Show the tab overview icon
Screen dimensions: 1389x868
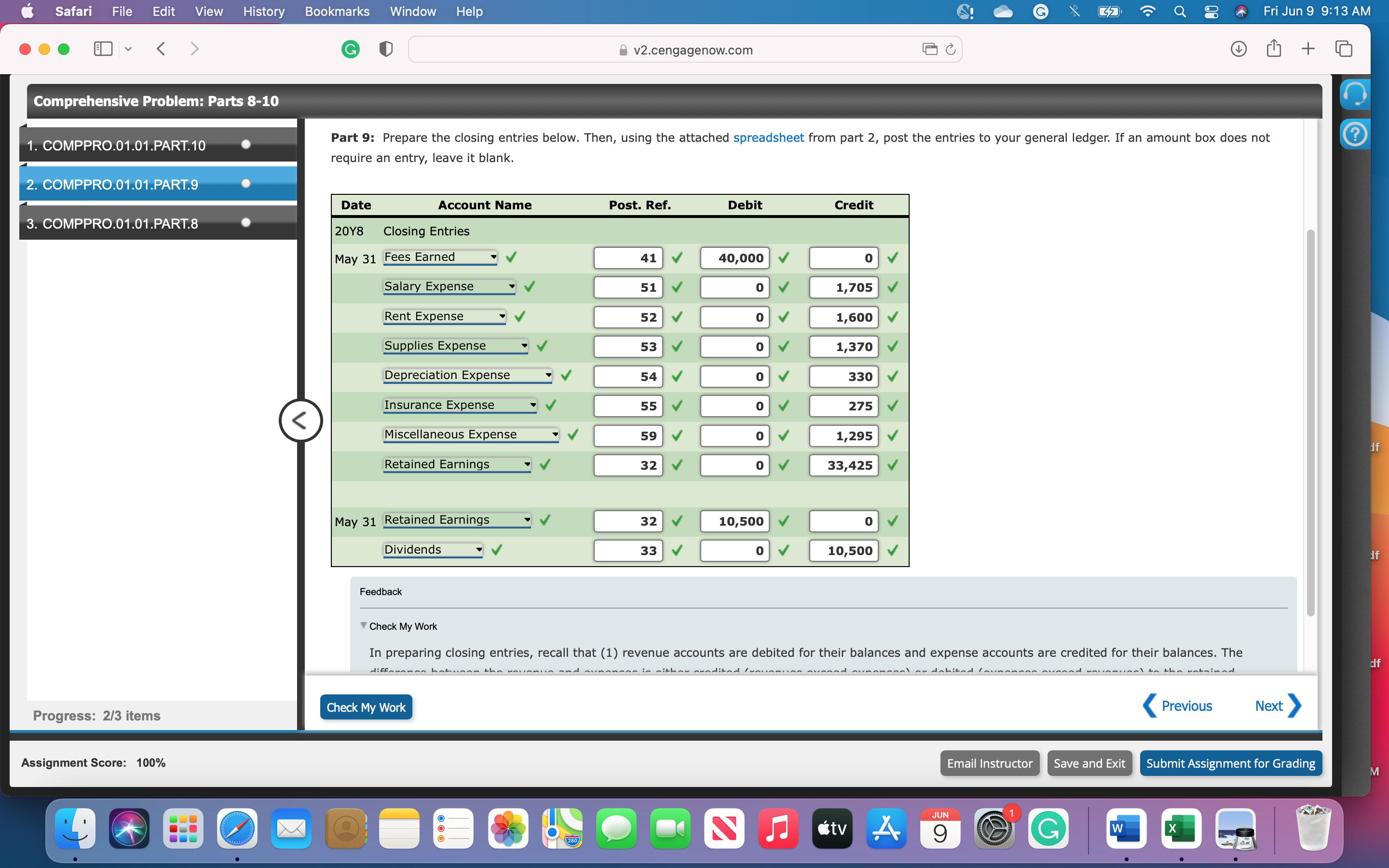point(1343,49)
